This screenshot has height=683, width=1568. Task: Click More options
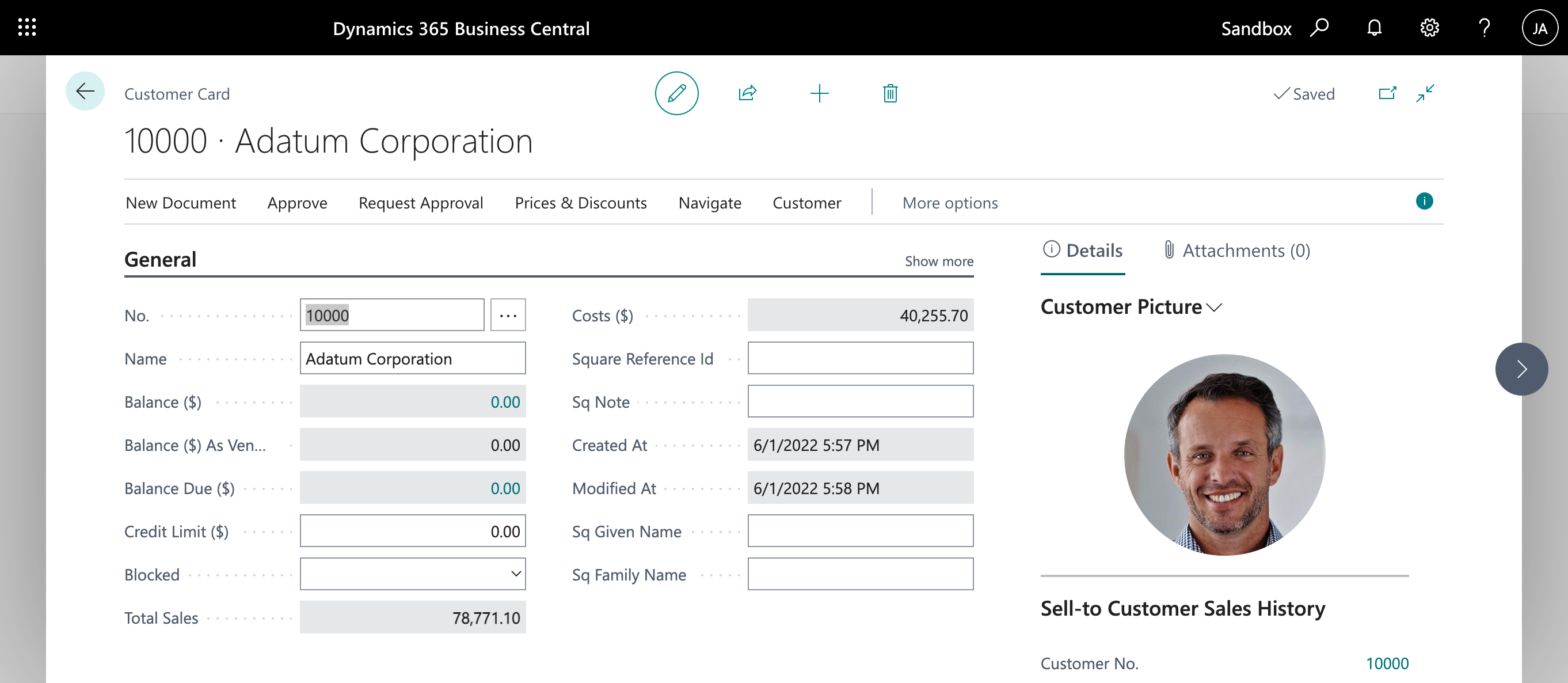[x=949, y=203]
